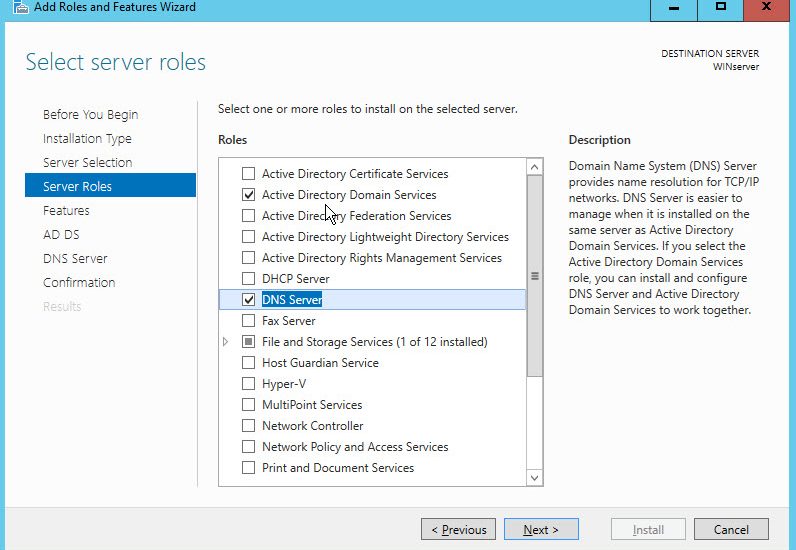Image resolution: width=796 pixels, height=550 pixels.
Task: Enable the Hyper-V role checkbox
Action: 248,383
